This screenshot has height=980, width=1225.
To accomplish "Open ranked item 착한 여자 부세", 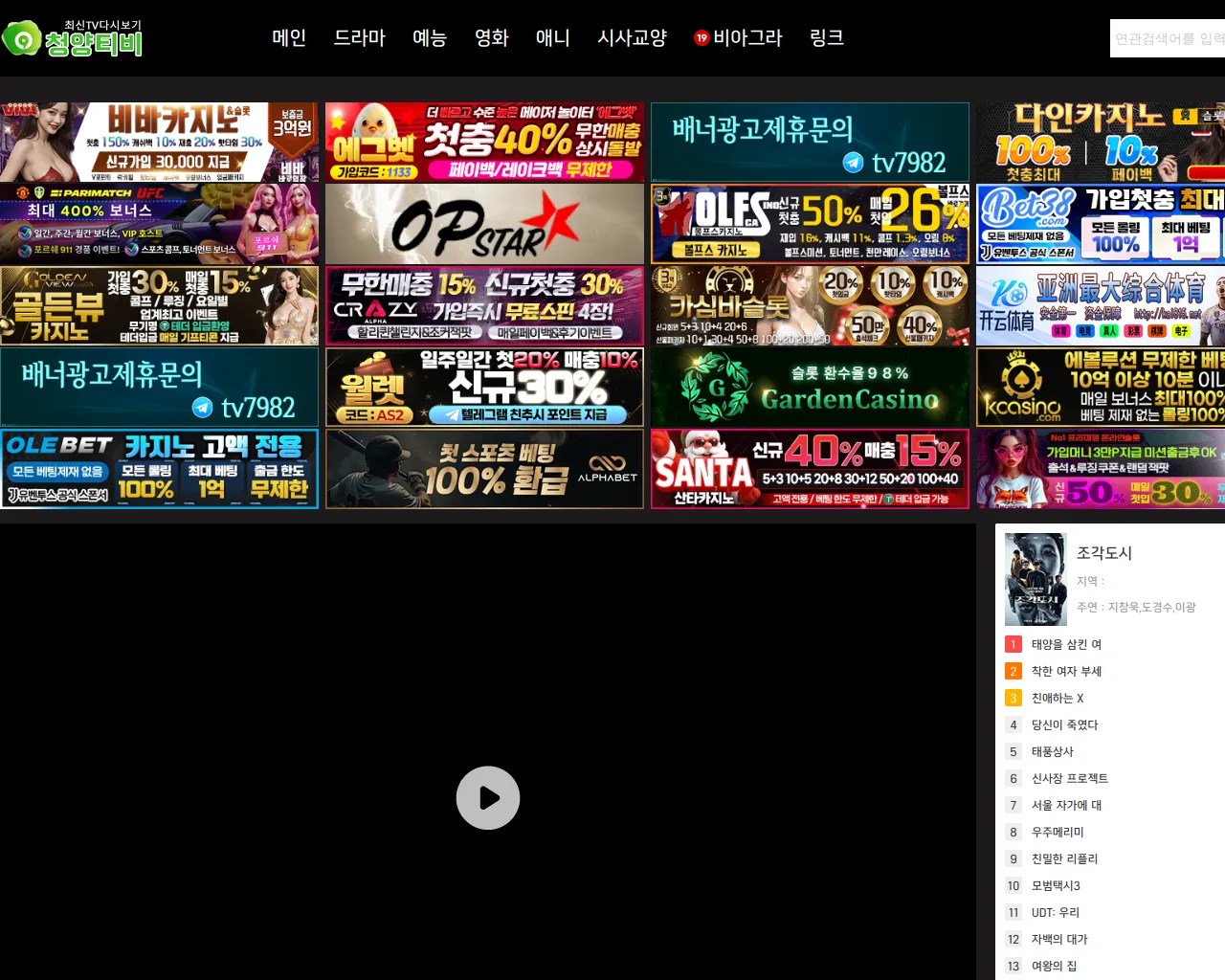I will (1066, 671).
